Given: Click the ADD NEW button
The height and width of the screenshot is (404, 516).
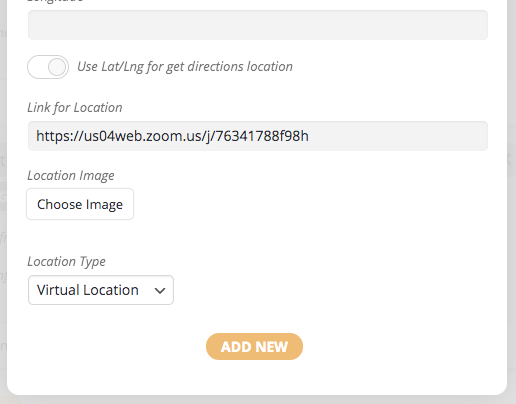Looking at the screenshot, I should [x=254, y=347].
